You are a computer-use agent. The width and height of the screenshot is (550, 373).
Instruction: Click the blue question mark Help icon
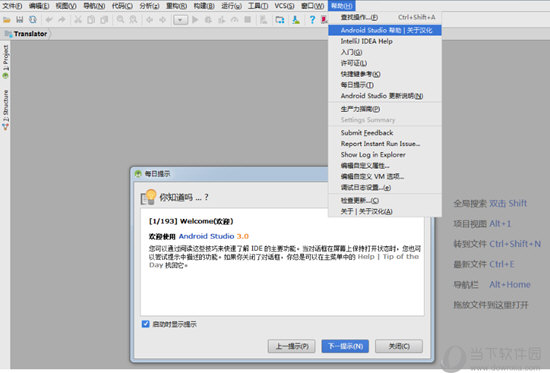pos(312,20)
